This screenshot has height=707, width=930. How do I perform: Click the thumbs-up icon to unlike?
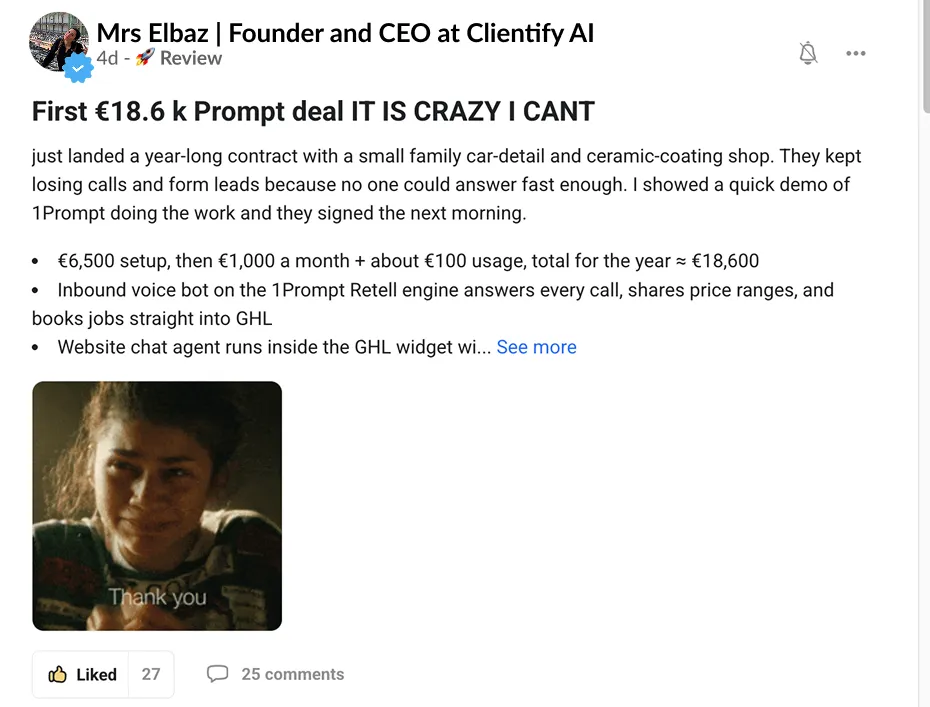pos(58,674)
